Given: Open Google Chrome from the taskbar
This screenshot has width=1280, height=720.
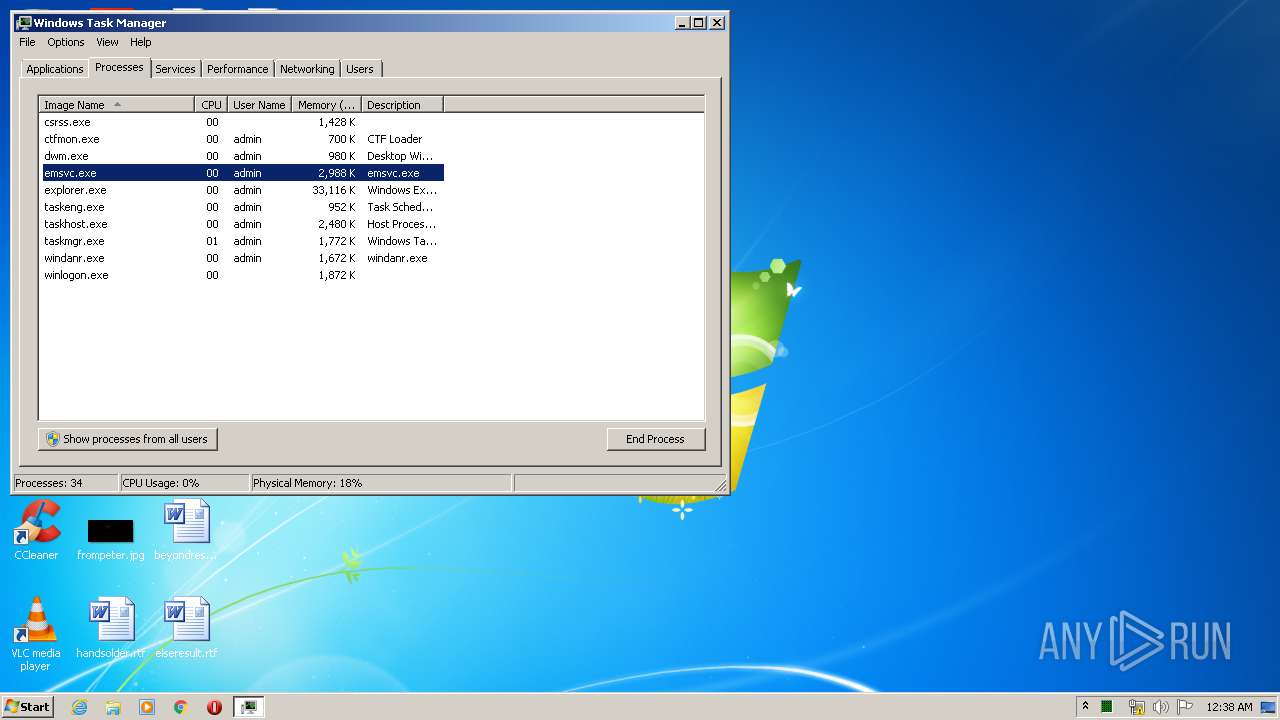Looking at the screenshot, I should (x=180, y=707).
